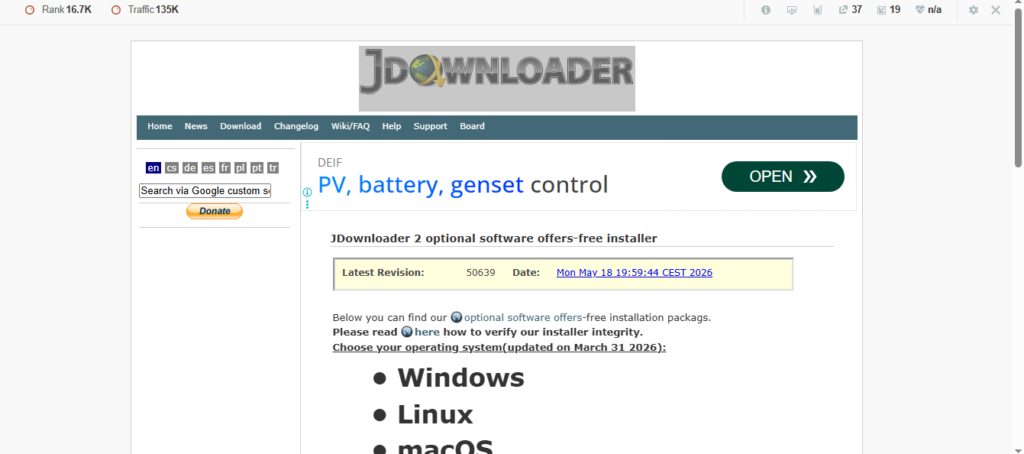
Task: Click the JDownloader 2 optional software offers-free installer heading
Action: pyautogui.click(x=494, y=238)
